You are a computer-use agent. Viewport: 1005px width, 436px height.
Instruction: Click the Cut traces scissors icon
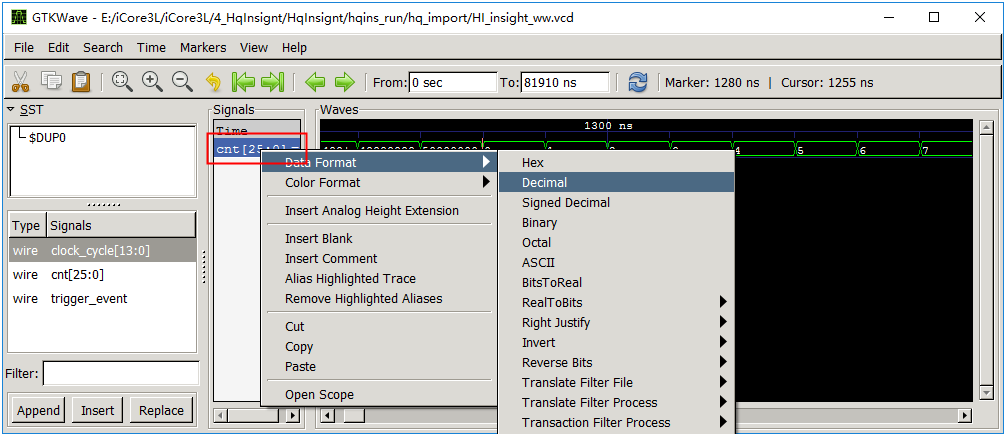[20, 82]
